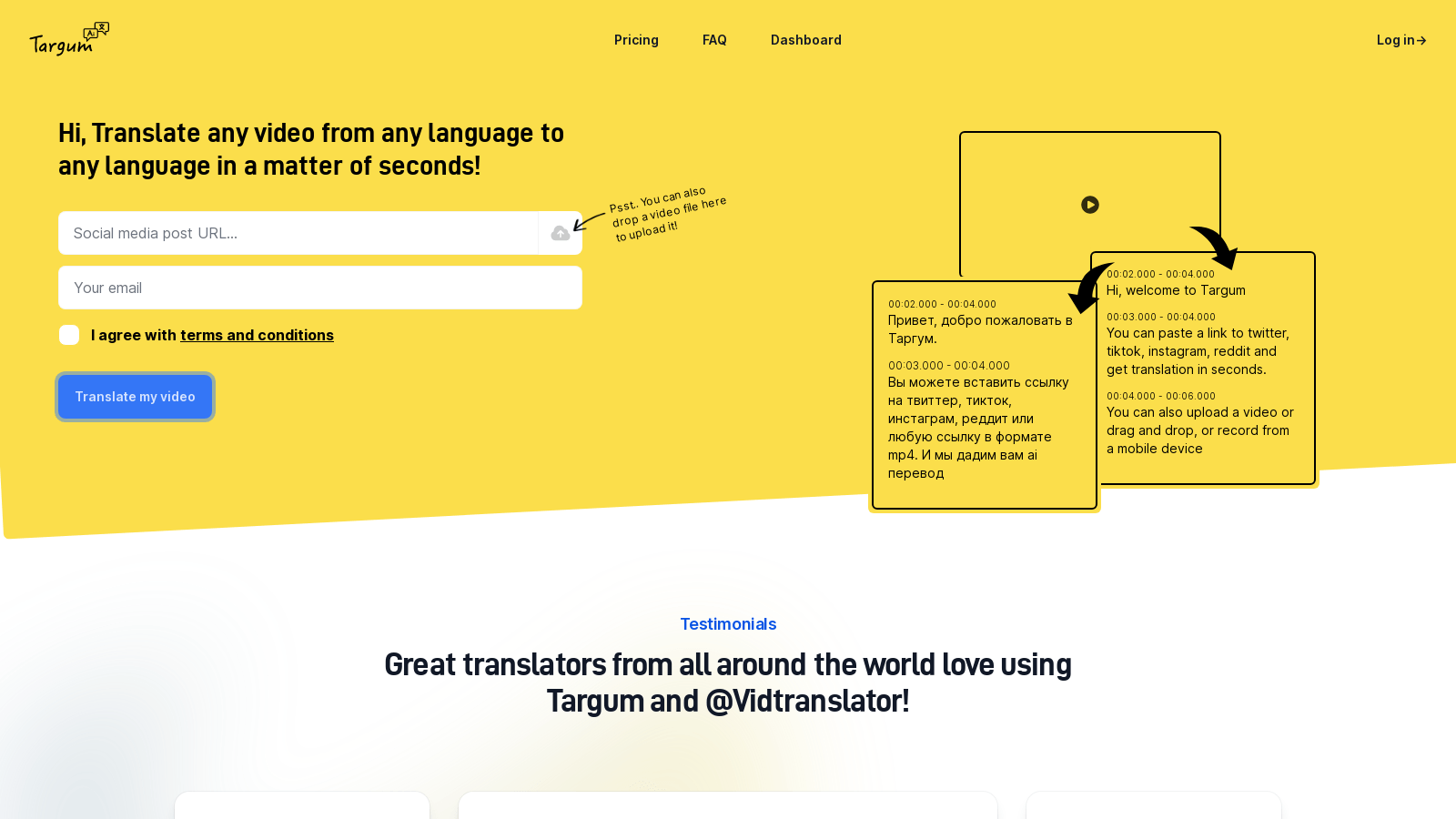Click the 'Hi, Translate any video' headline

(311, 149)
